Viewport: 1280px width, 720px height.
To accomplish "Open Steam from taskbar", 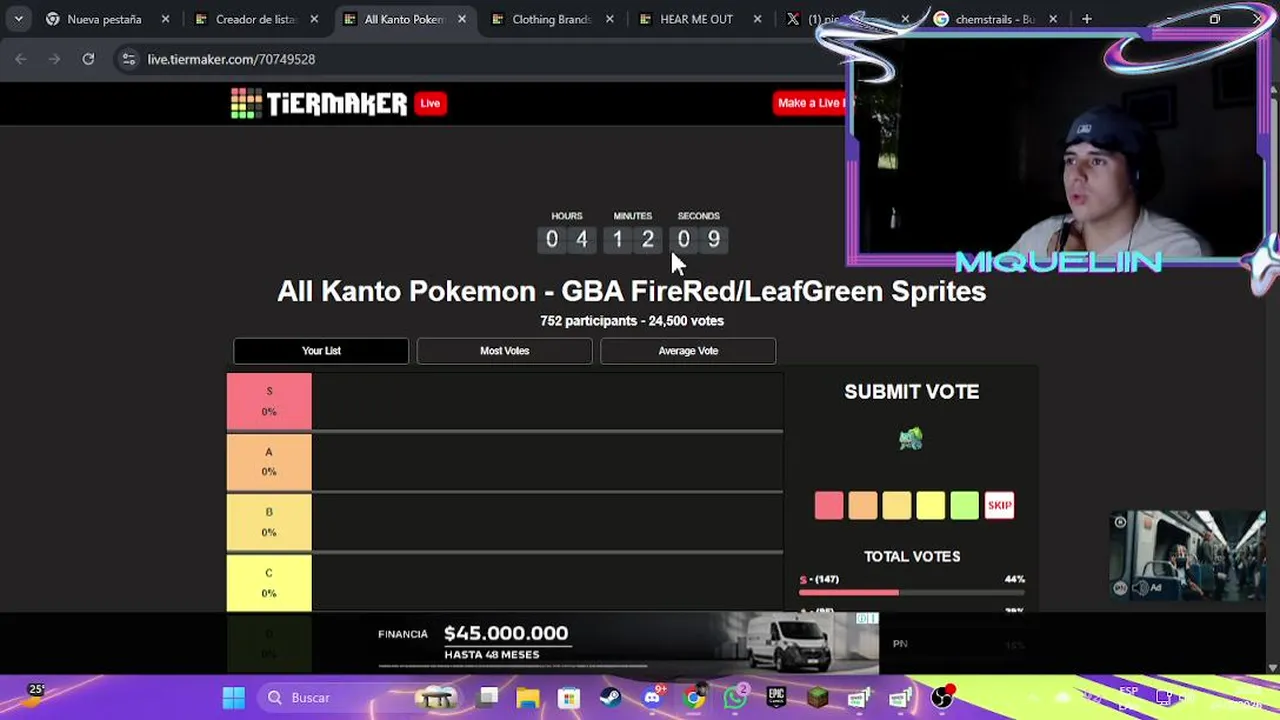I will click(x=610, y=697).
